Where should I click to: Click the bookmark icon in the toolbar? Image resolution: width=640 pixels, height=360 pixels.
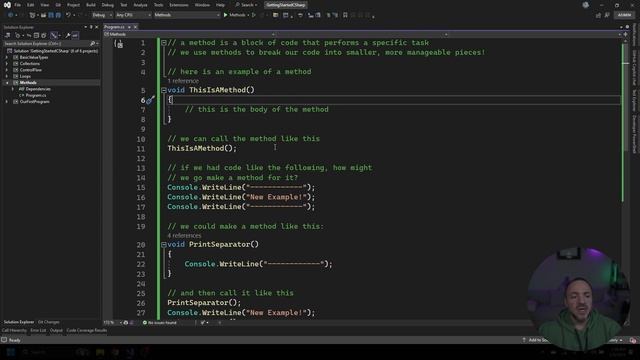(x=345, y=15)
